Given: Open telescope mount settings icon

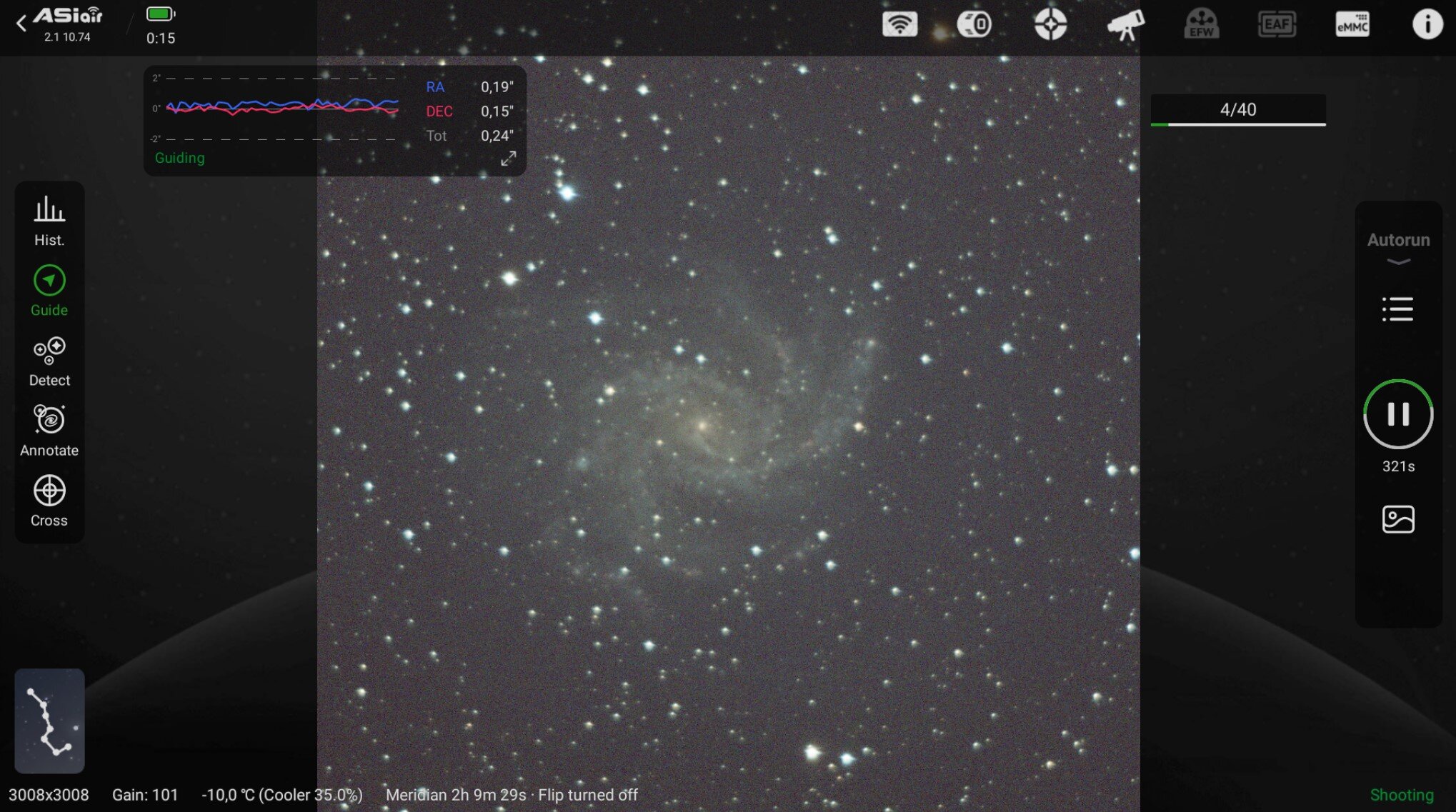Looking at the screenshot, I should pyautogui.click(x=1126, y=25).
